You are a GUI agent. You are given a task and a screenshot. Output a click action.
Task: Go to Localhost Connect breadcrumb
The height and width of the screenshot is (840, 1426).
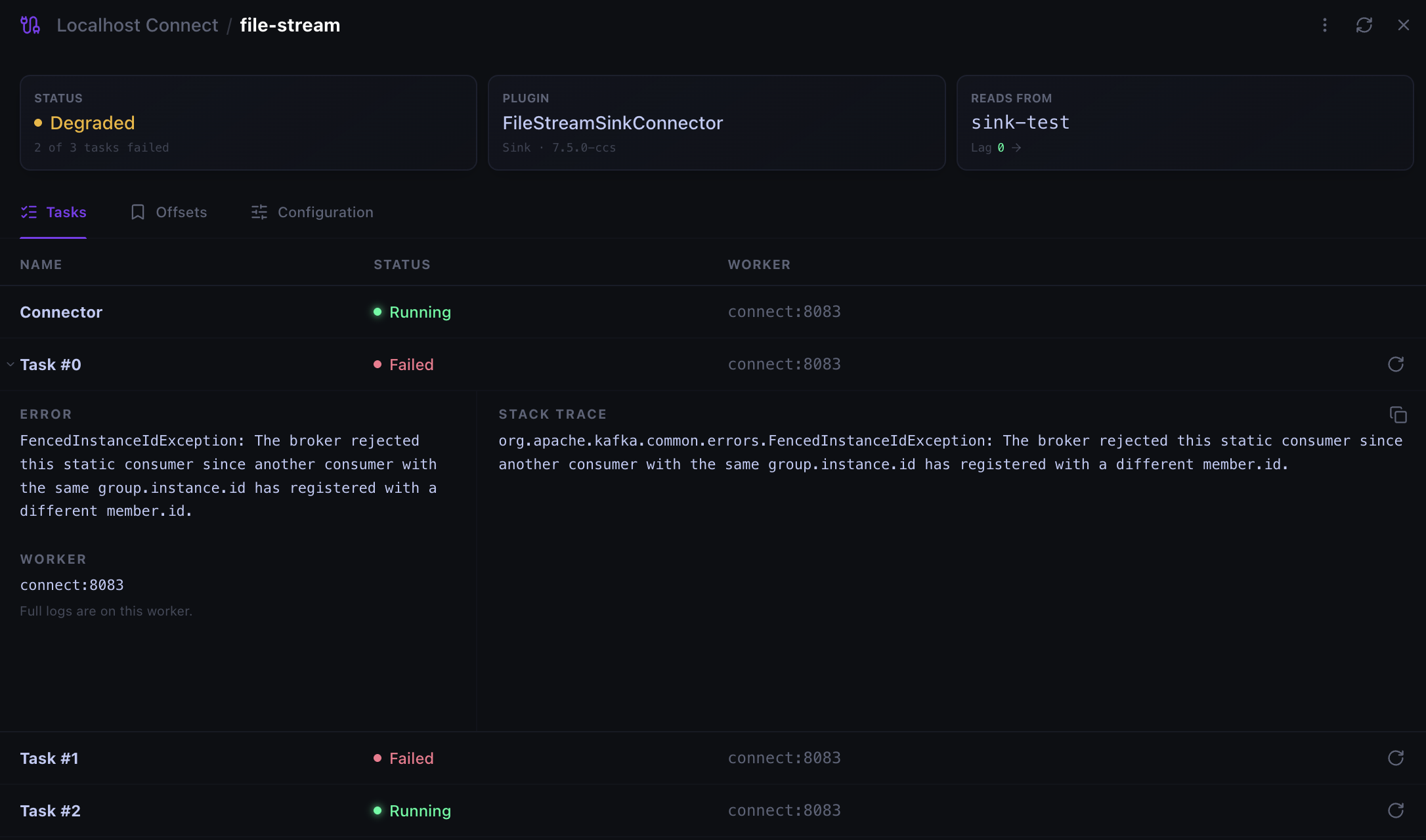click(137, 25)
